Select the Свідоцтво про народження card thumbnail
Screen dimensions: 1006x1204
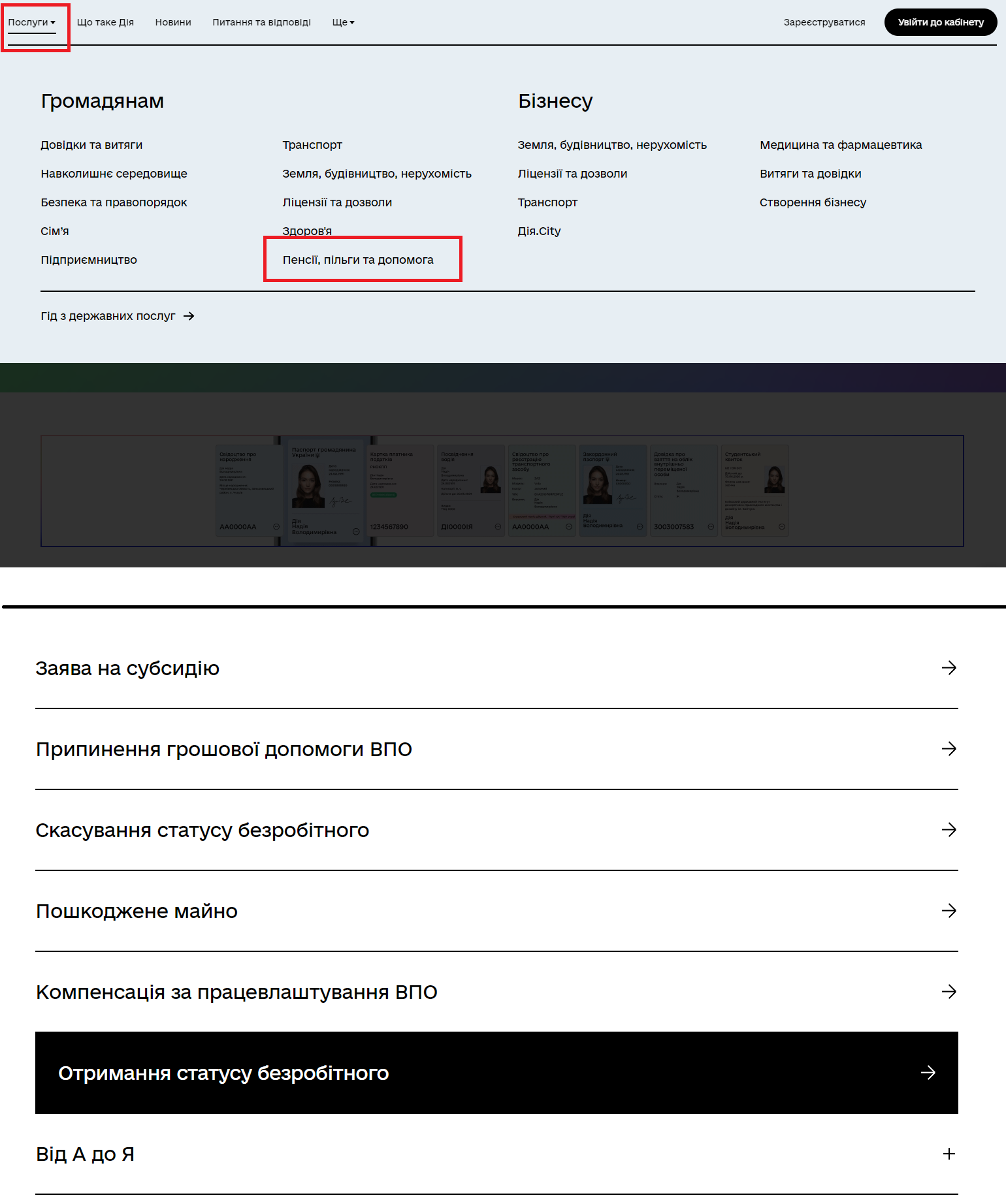pyautogui.click(x=250, y=491)
